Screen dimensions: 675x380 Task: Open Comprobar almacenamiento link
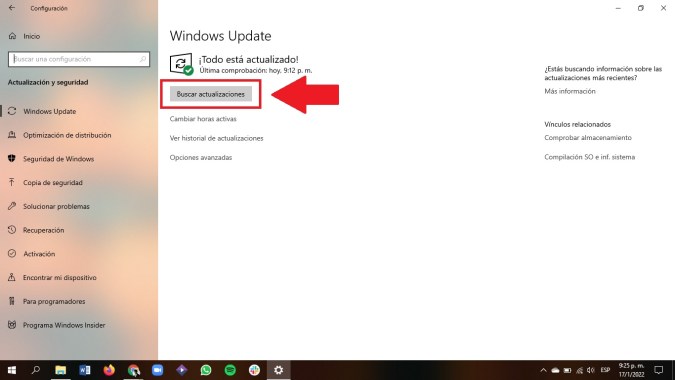click(588, 138)
